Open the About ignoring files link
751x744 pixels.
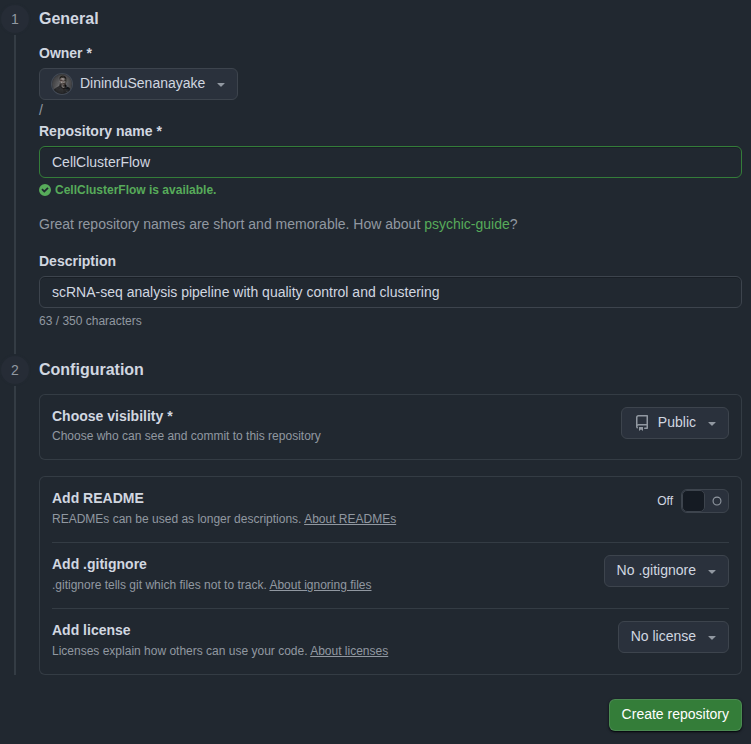[320, 585]
